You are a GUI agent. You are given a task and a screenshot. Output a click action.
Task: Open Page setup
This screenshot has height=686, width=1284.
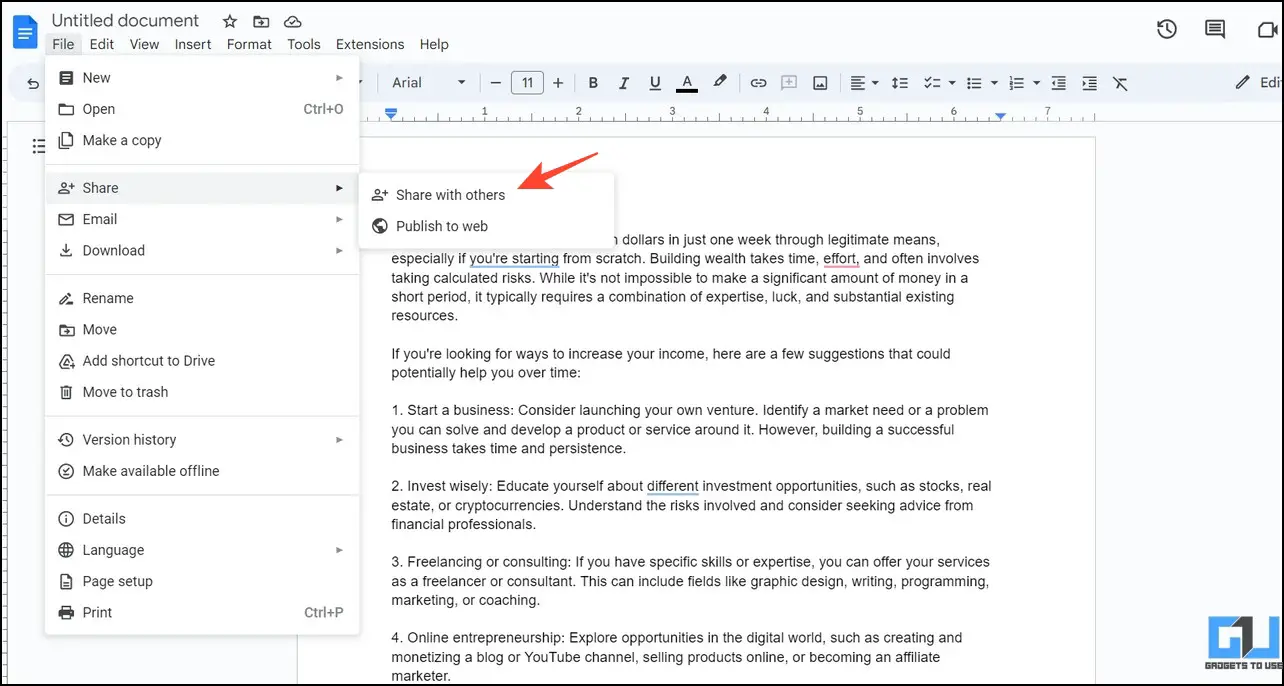[x=202, y=581]
